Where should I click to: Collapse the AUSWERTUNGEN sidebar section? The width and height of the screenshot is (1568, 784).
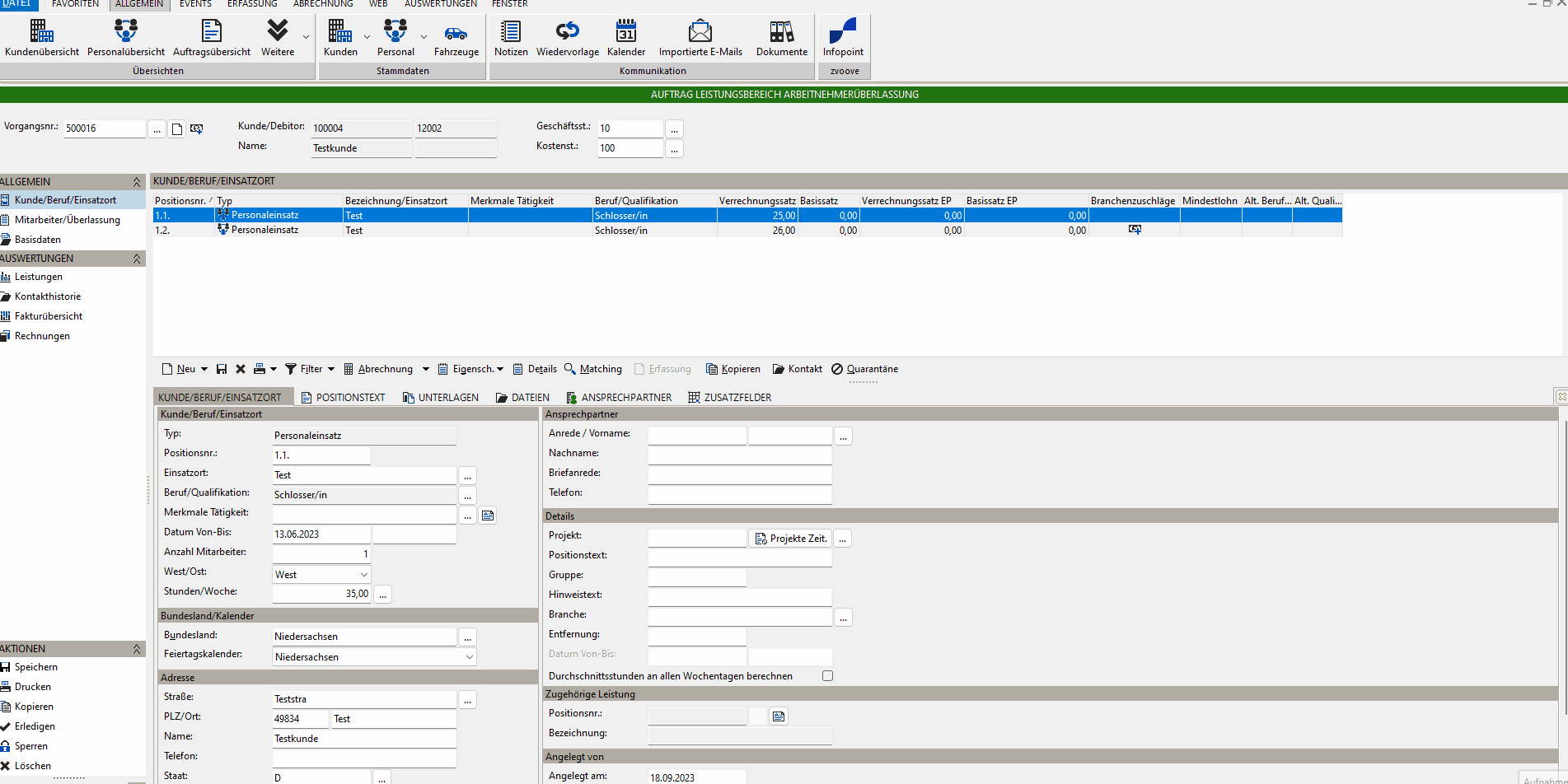pyautogui.click(x=137, y=259)
